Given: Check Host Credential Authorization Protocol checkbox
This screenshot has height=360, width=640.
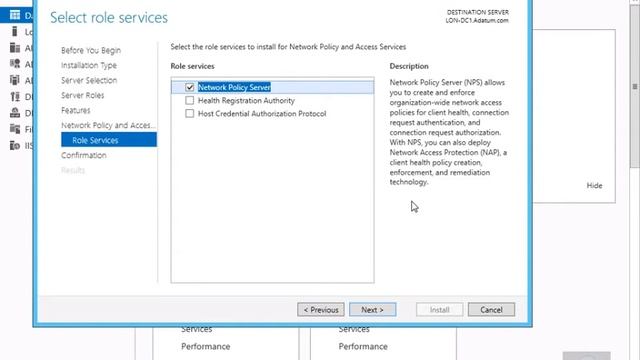Looking at the screenshot, I should click(189, 113).
